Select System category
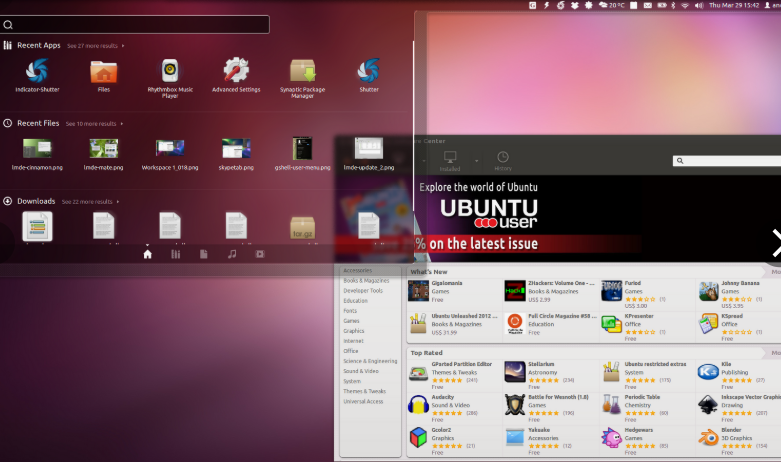781x462 pixels. [x=352, y=381]
